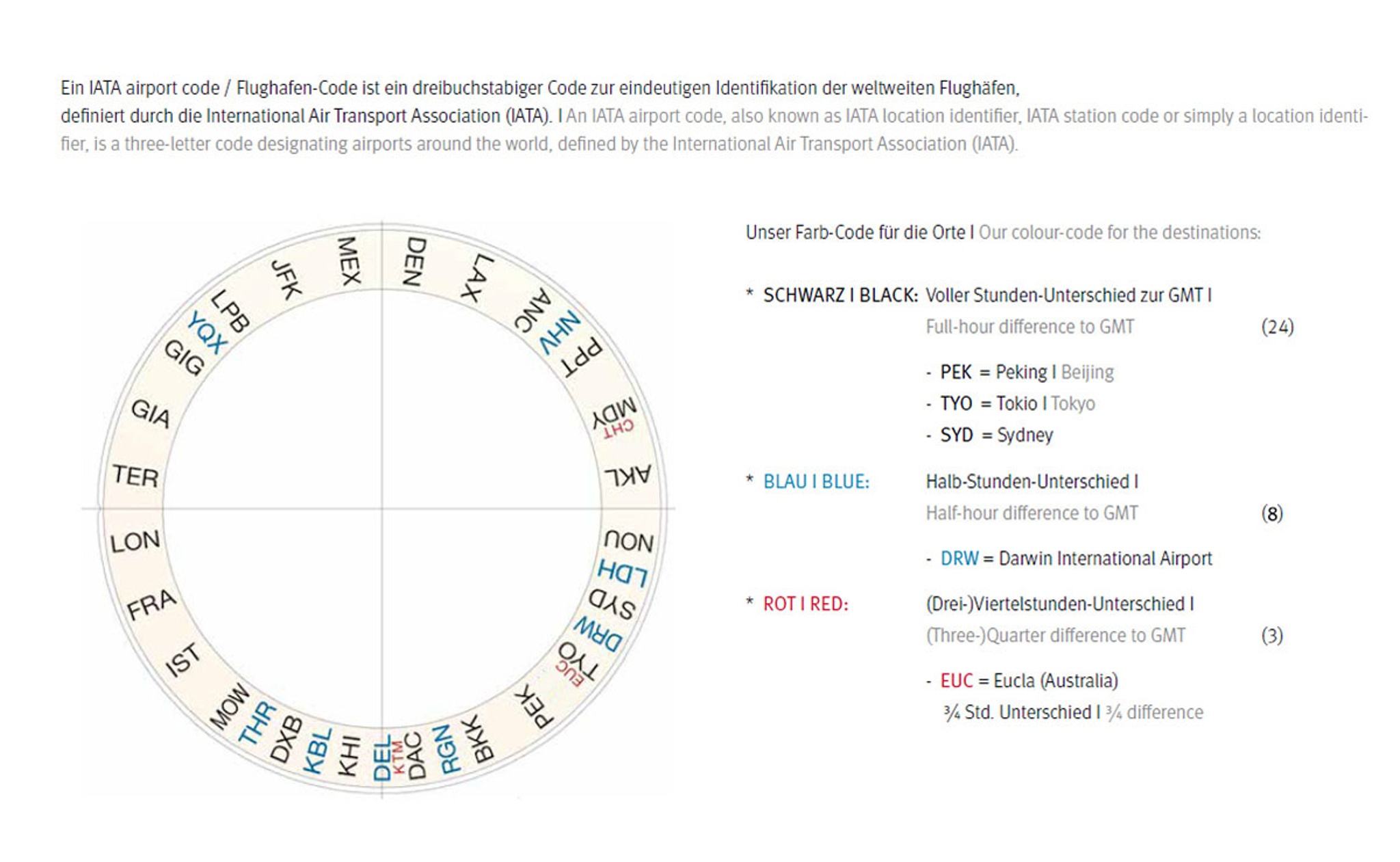
Task: Click the MEX code on the dial ring
Action: coord(349,261)
